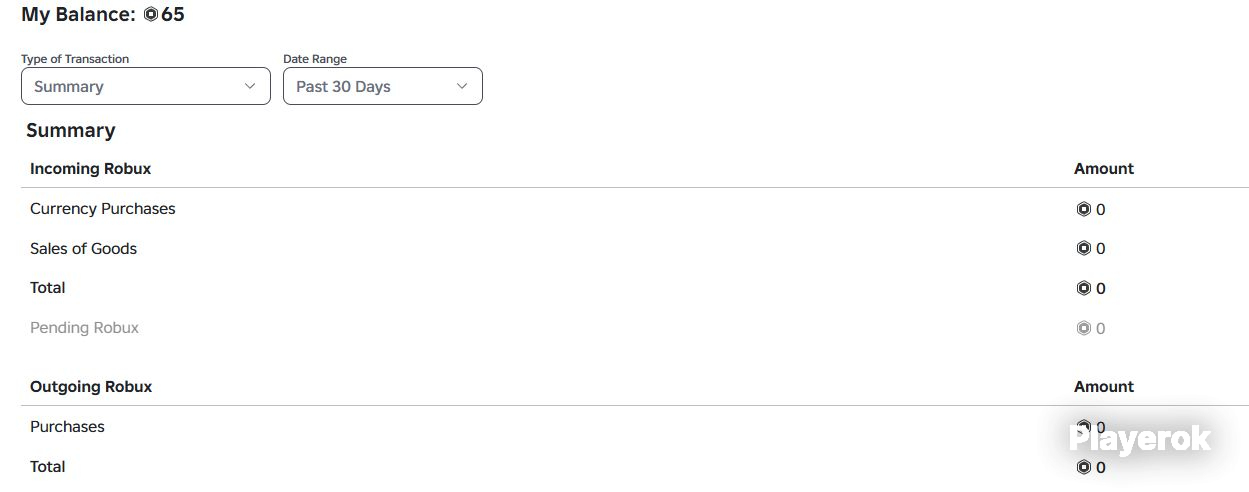
Task: Click Robux icon in Outgoing Total row
Action: pos(1083,467)
